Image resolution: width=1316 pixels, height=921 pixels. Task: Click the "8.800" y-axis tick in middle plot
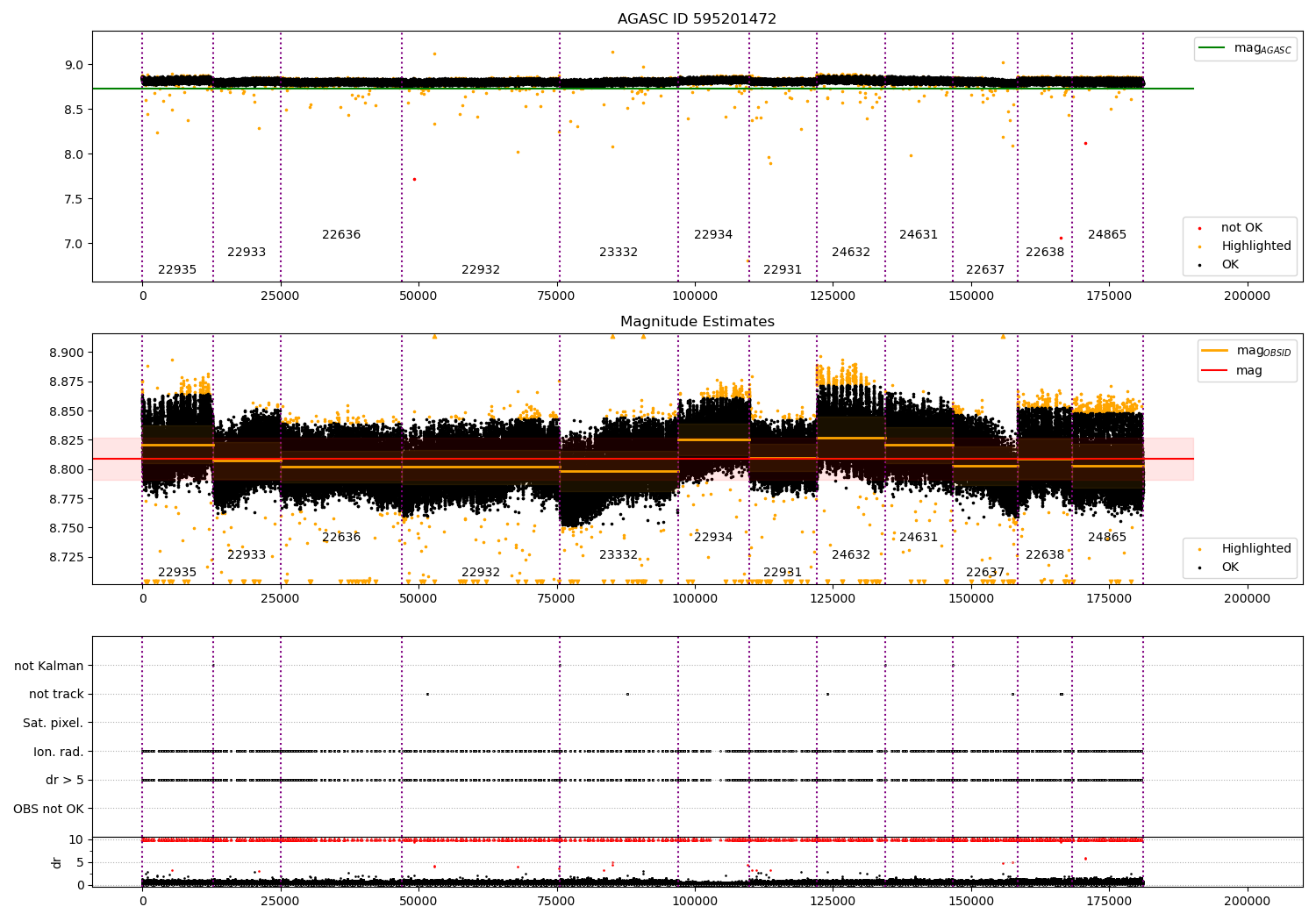(68, 469)
